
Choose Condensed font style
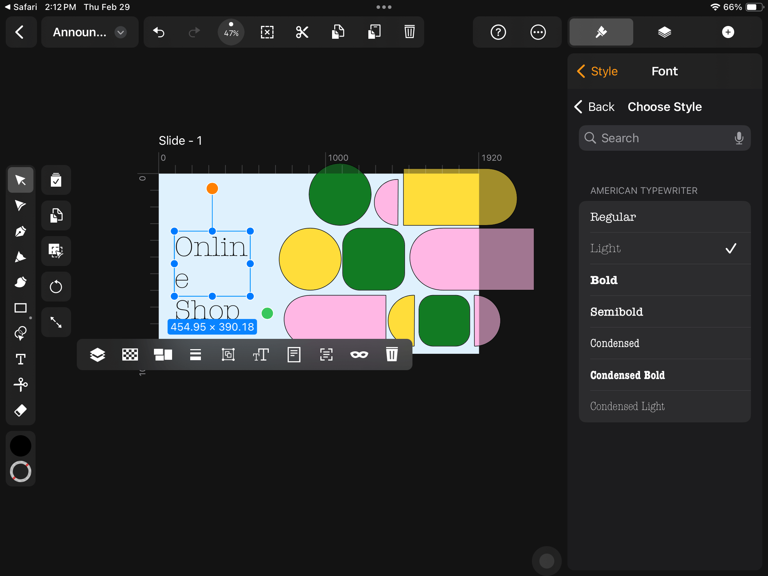click(664, 343)
